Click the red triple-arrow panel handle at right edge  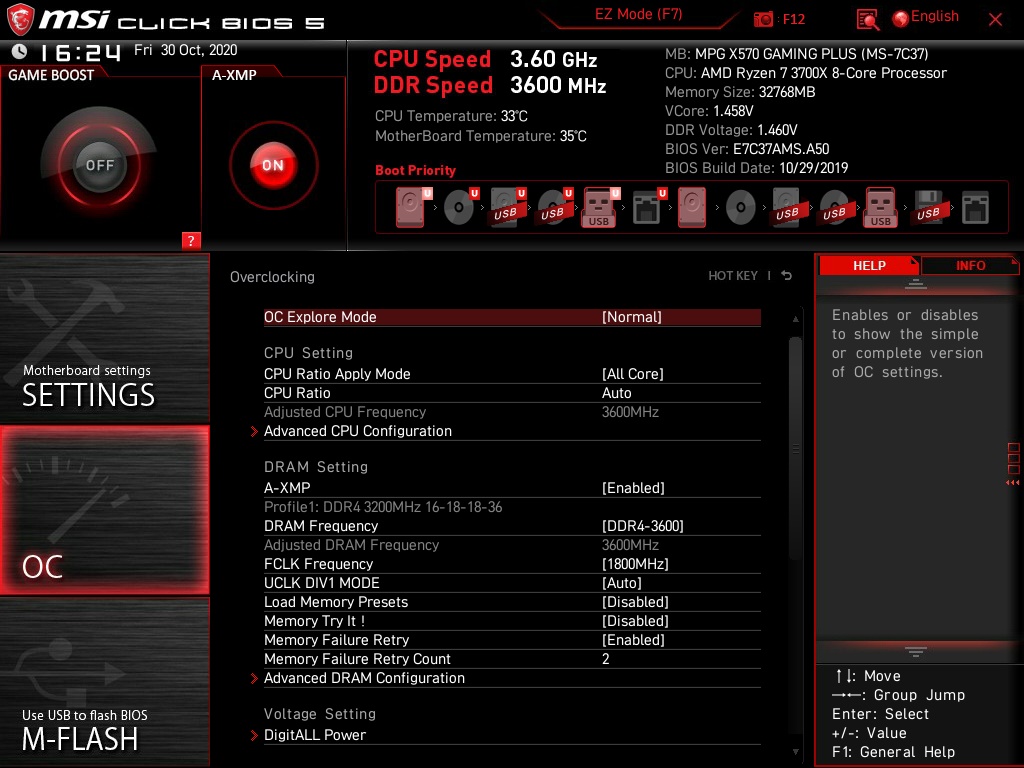tap(1013, 483)
